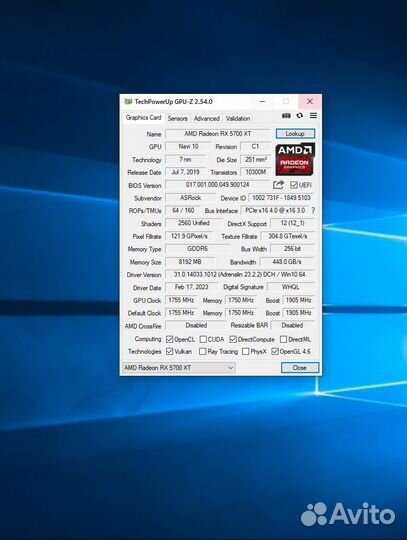Toggle the CUDA checkbox
Screen dimensions: 407x540
point(203,339)
